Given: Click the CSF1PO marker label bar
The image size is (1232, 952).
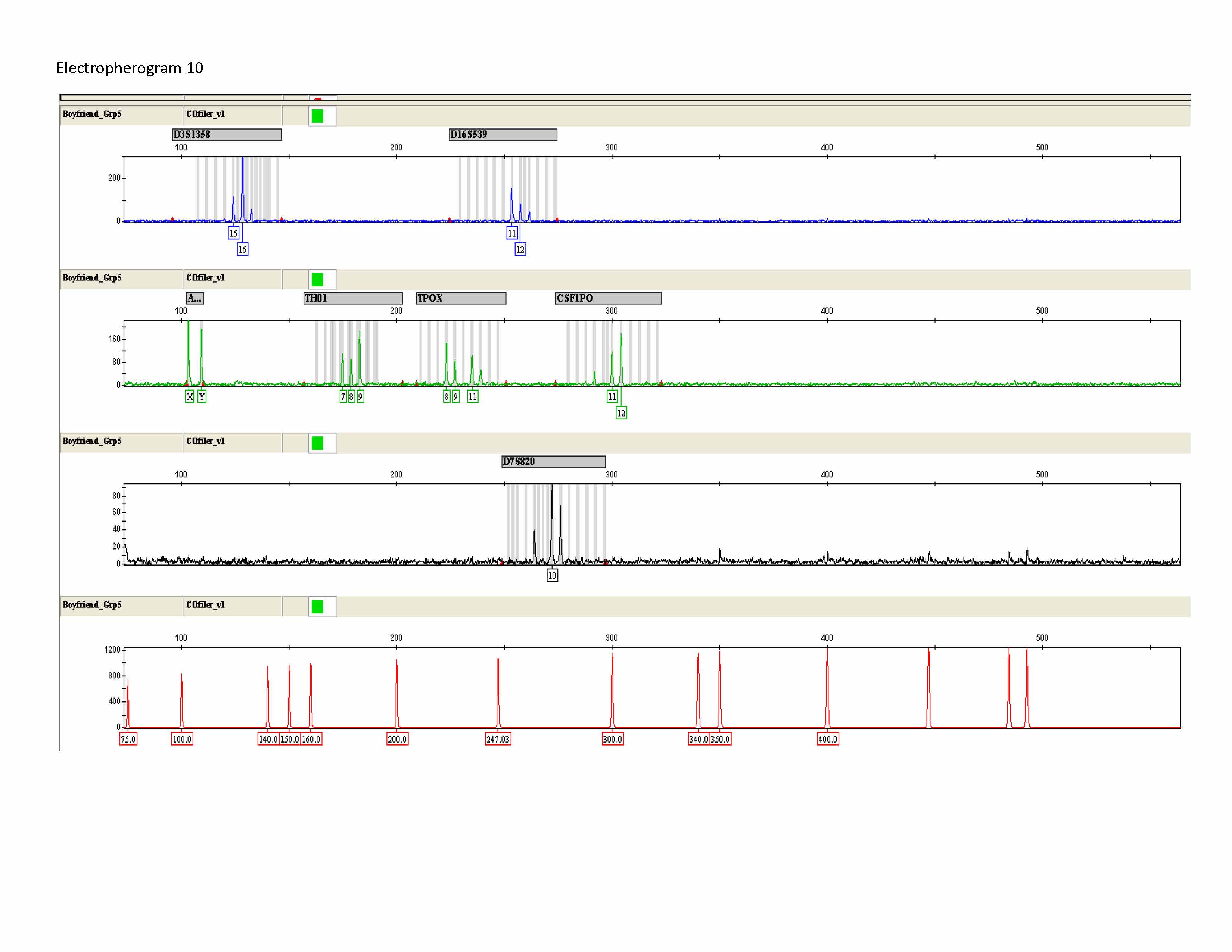Looking at the screenshot, I should [607, 298].
